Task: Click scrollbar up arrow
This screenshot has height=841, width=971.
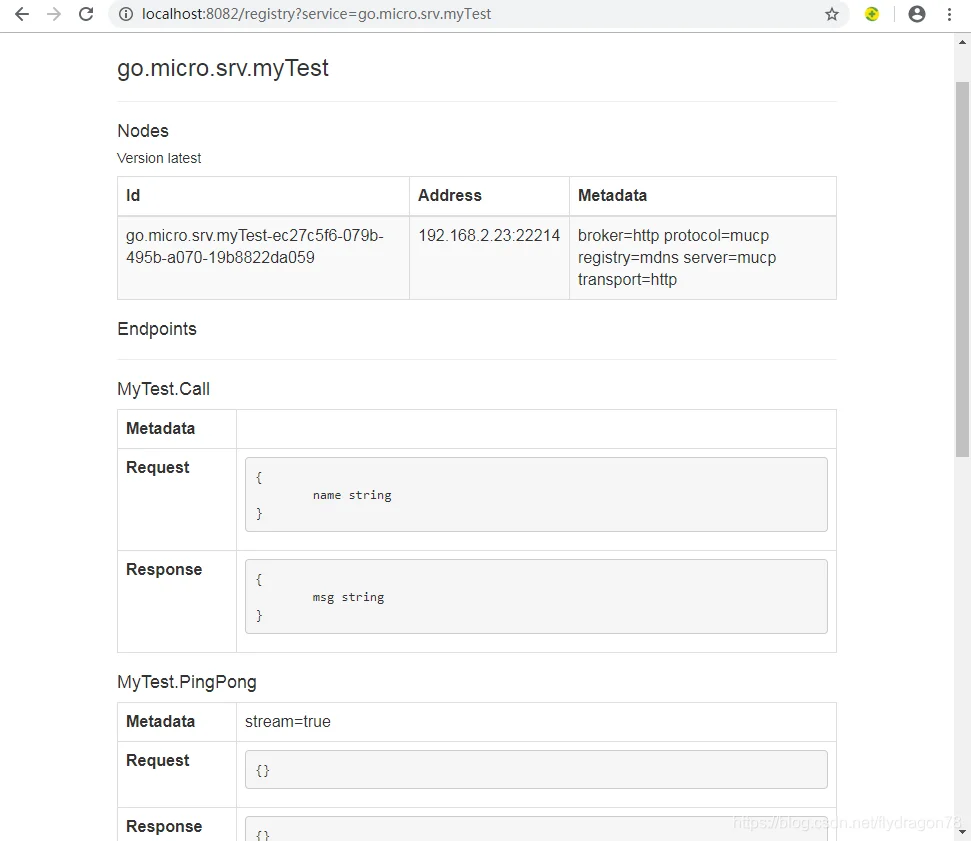Action: (962, 43)
